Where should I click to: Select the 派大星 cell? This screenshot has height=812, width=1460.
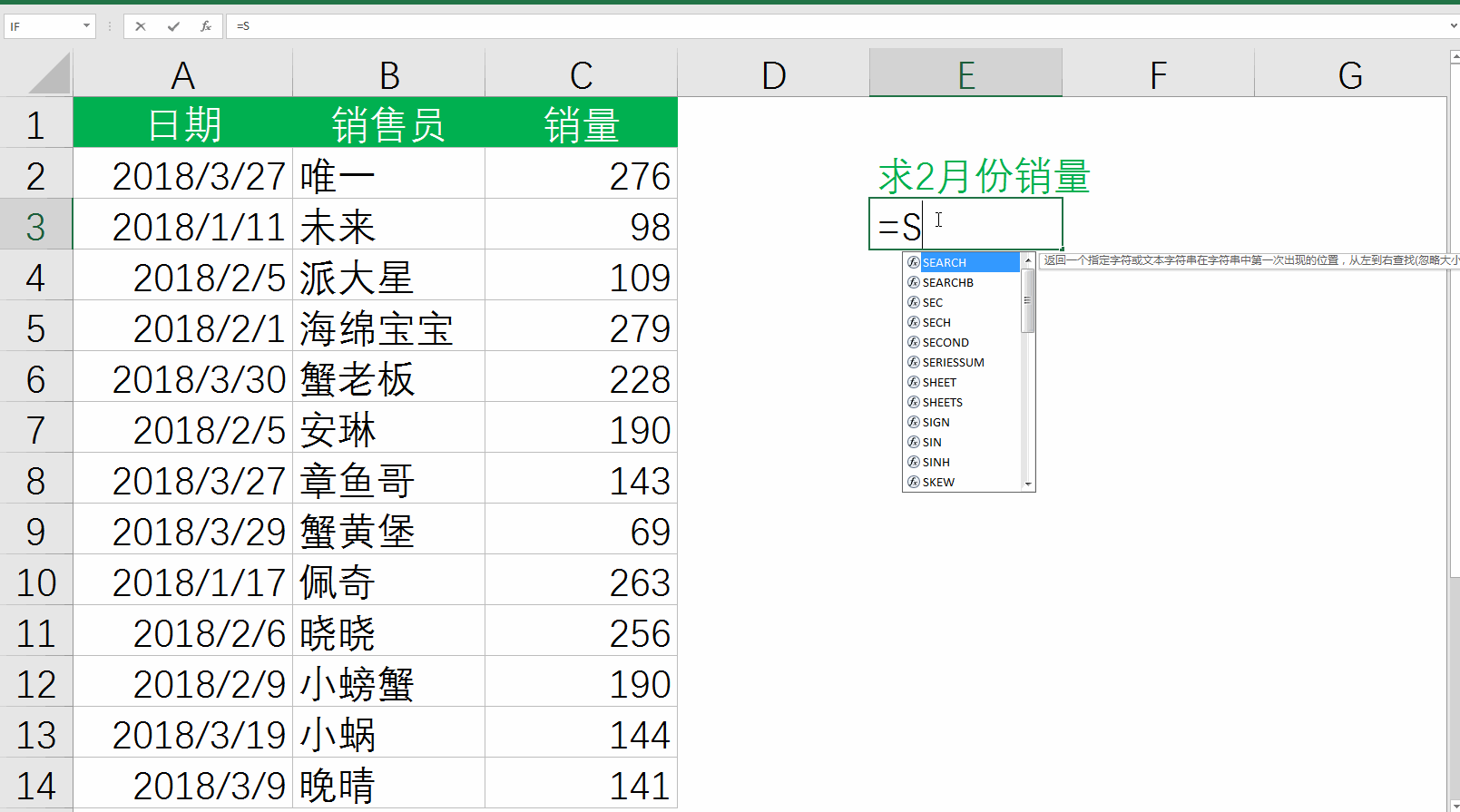pos(389,275)
